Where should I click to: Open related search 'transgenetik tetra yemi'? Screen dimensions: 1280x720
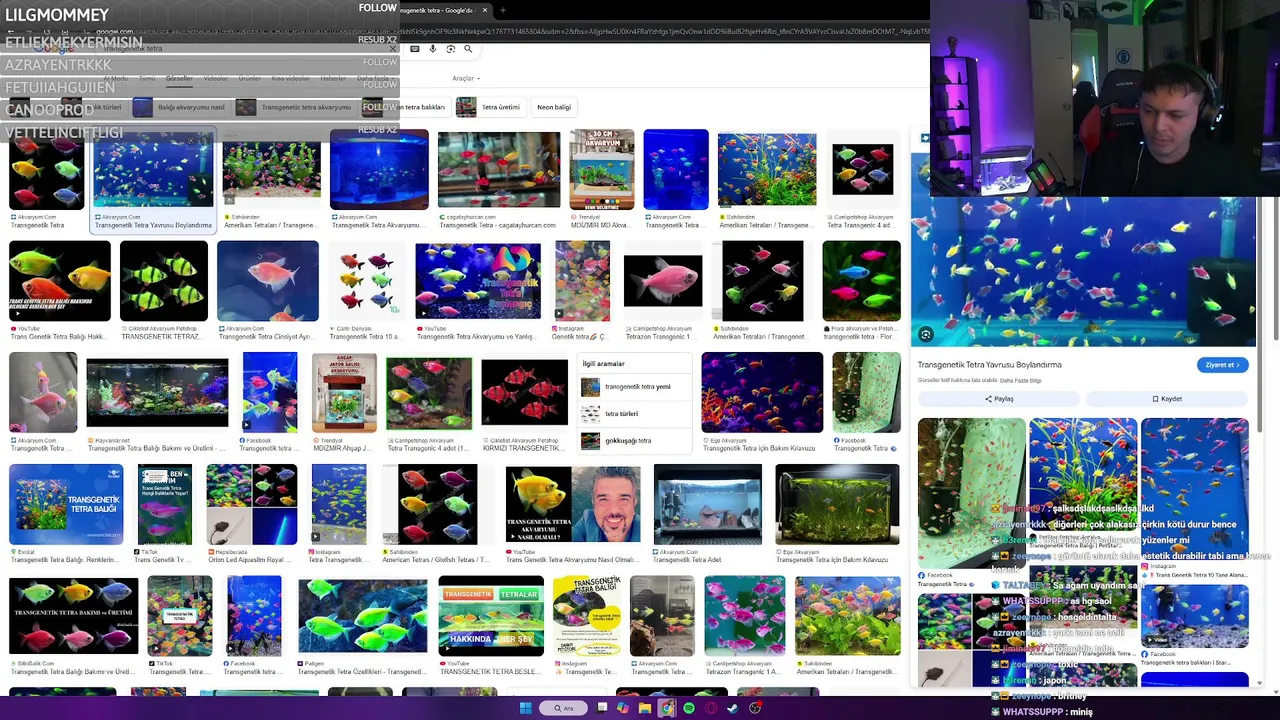[635, 387]
